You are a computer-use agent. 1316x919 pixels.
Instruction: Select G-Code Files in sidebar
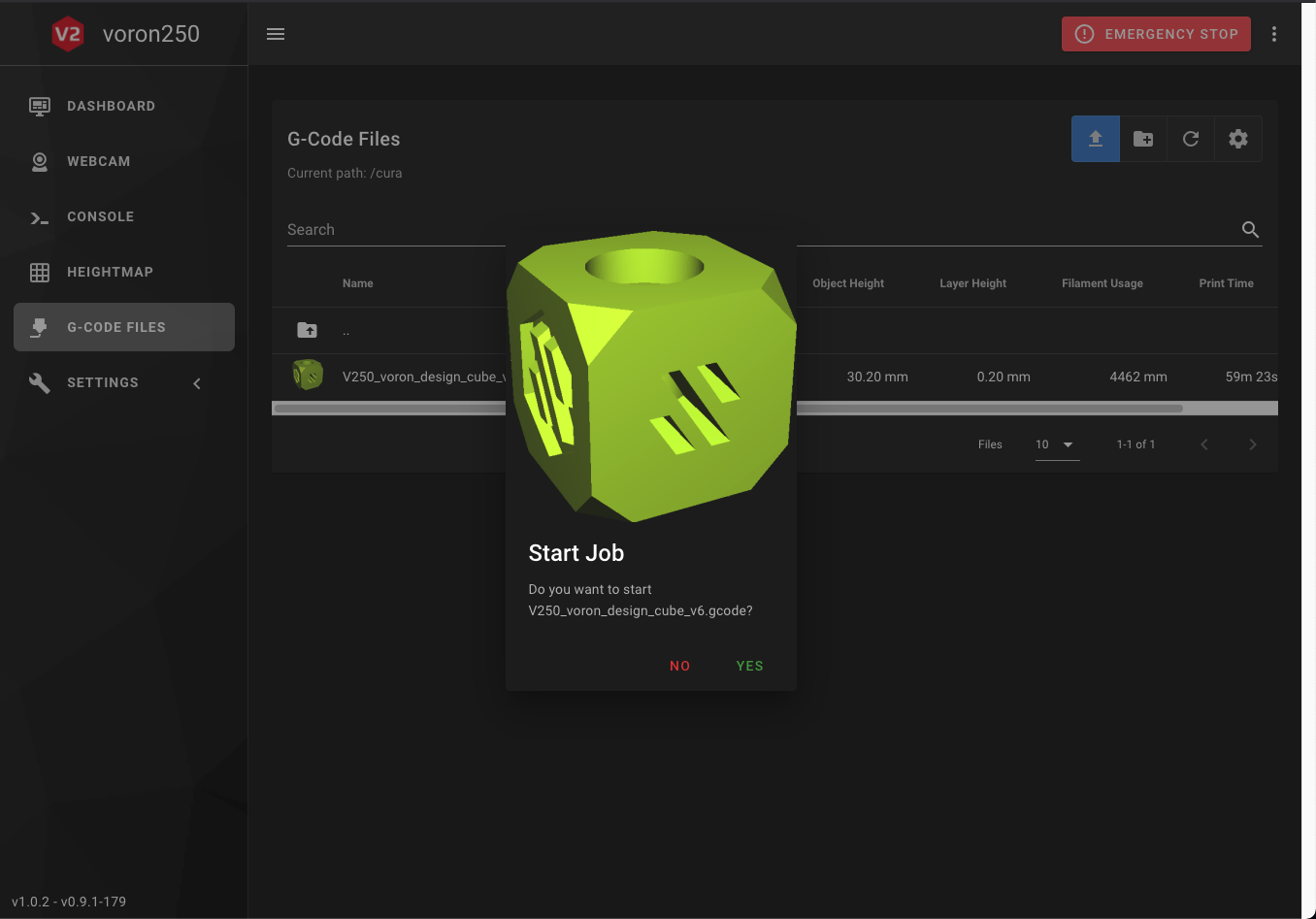coord(124,327)
